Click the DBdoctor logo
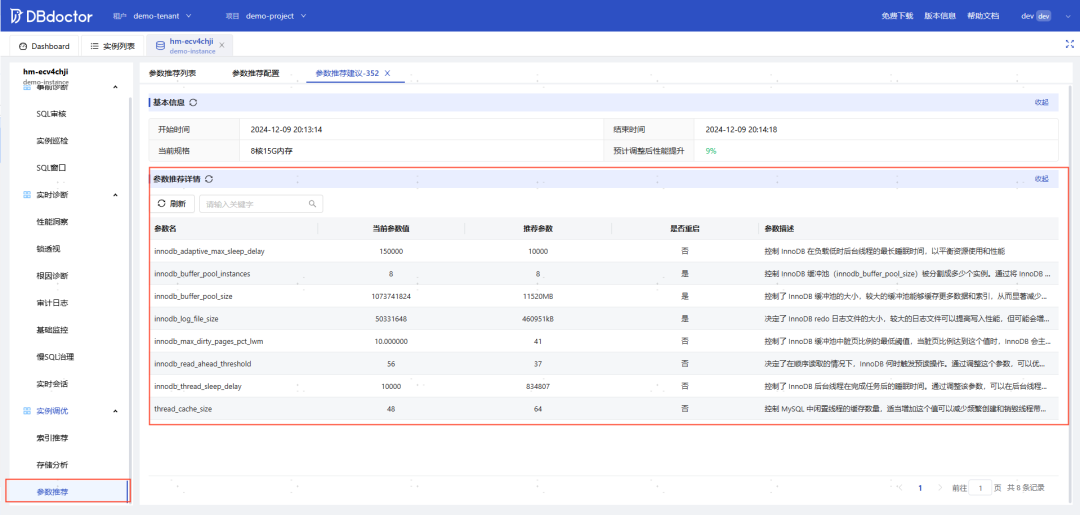Viewport: 1080px width, 515px height. [x=50, y=15]
